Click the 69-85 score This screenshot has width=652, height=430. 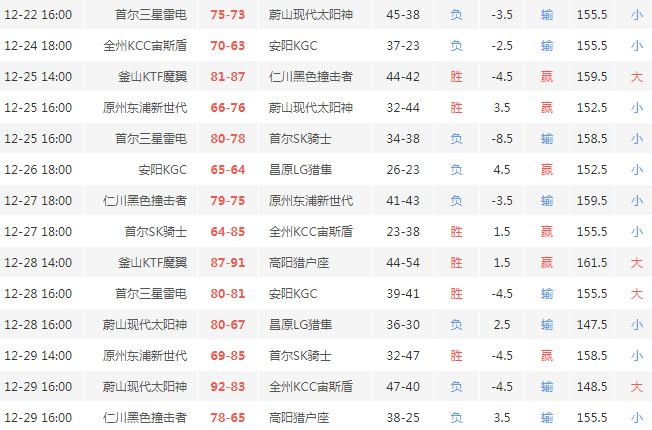(227, 356)
